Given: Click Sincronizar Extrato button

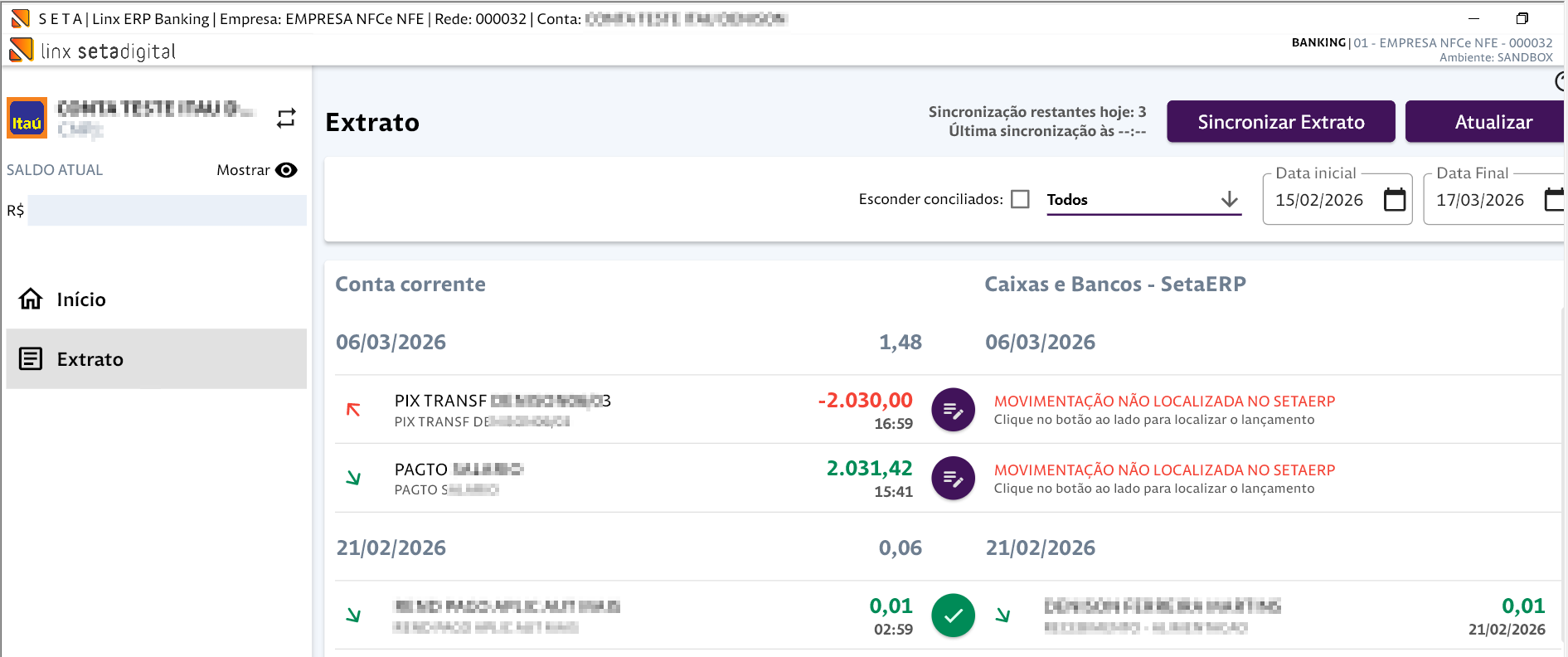Looking at the screenshot, I should pyautogui.click(x=1281, y=122).
